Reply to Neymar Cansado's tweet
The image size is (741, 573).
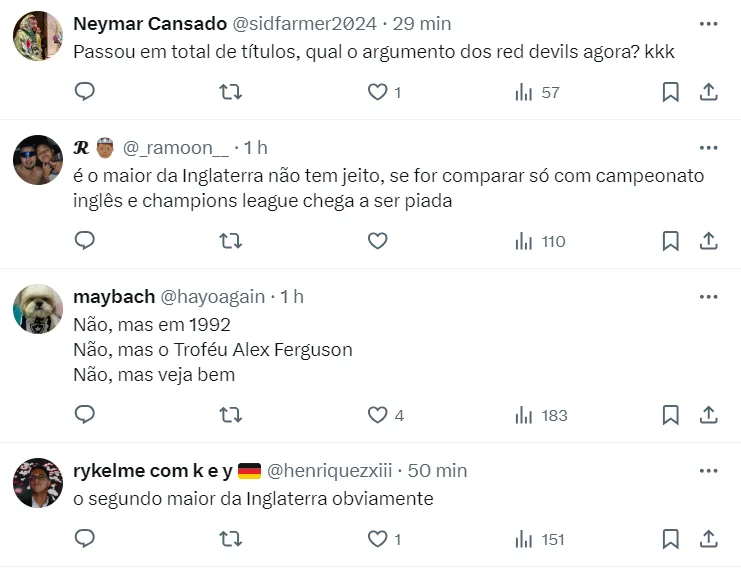[86, 92]
